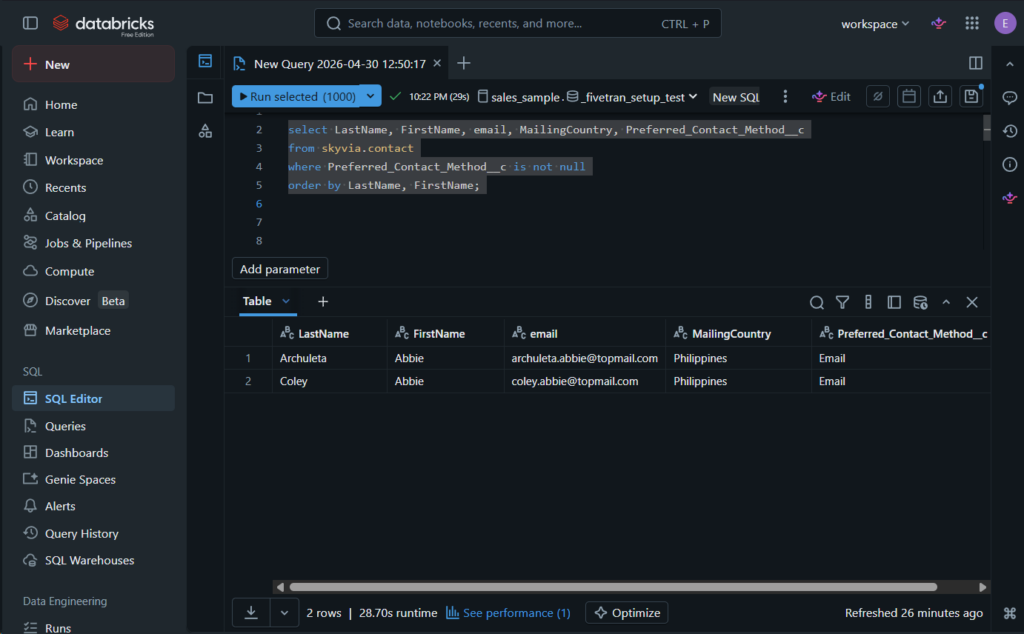1024x634 pixels.
Task: Open the SQL editor panel icon beside query tab
Action: coord(205,61)
